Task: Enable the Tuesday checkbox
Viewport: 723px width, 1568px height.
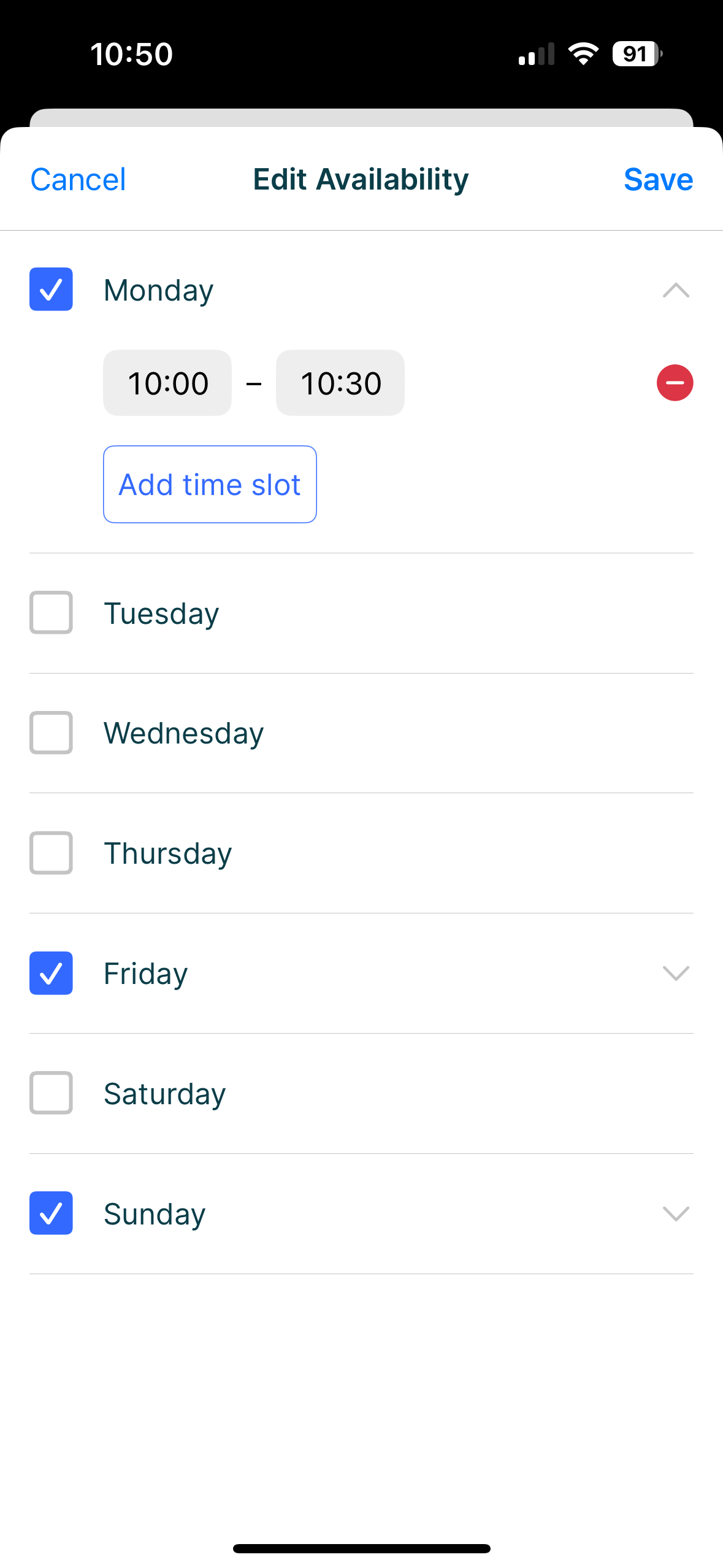Action: click(51, 612)
